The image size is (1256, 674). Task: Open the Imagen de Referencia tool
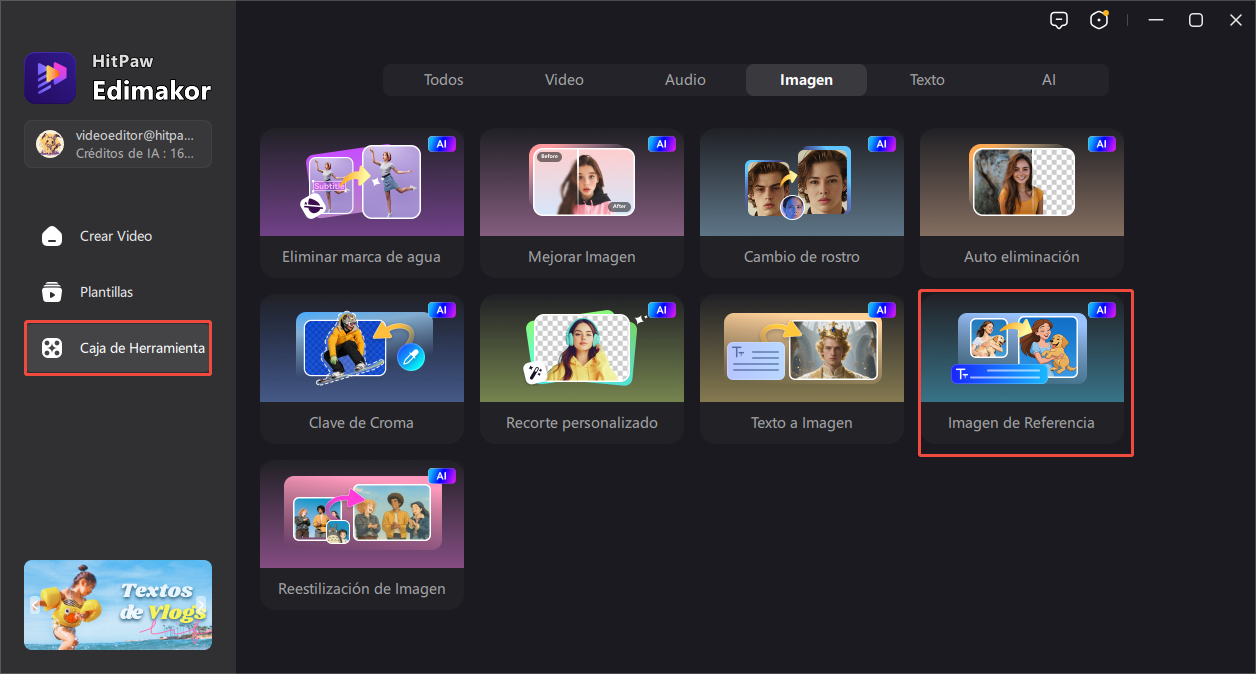pos(1022,368)
